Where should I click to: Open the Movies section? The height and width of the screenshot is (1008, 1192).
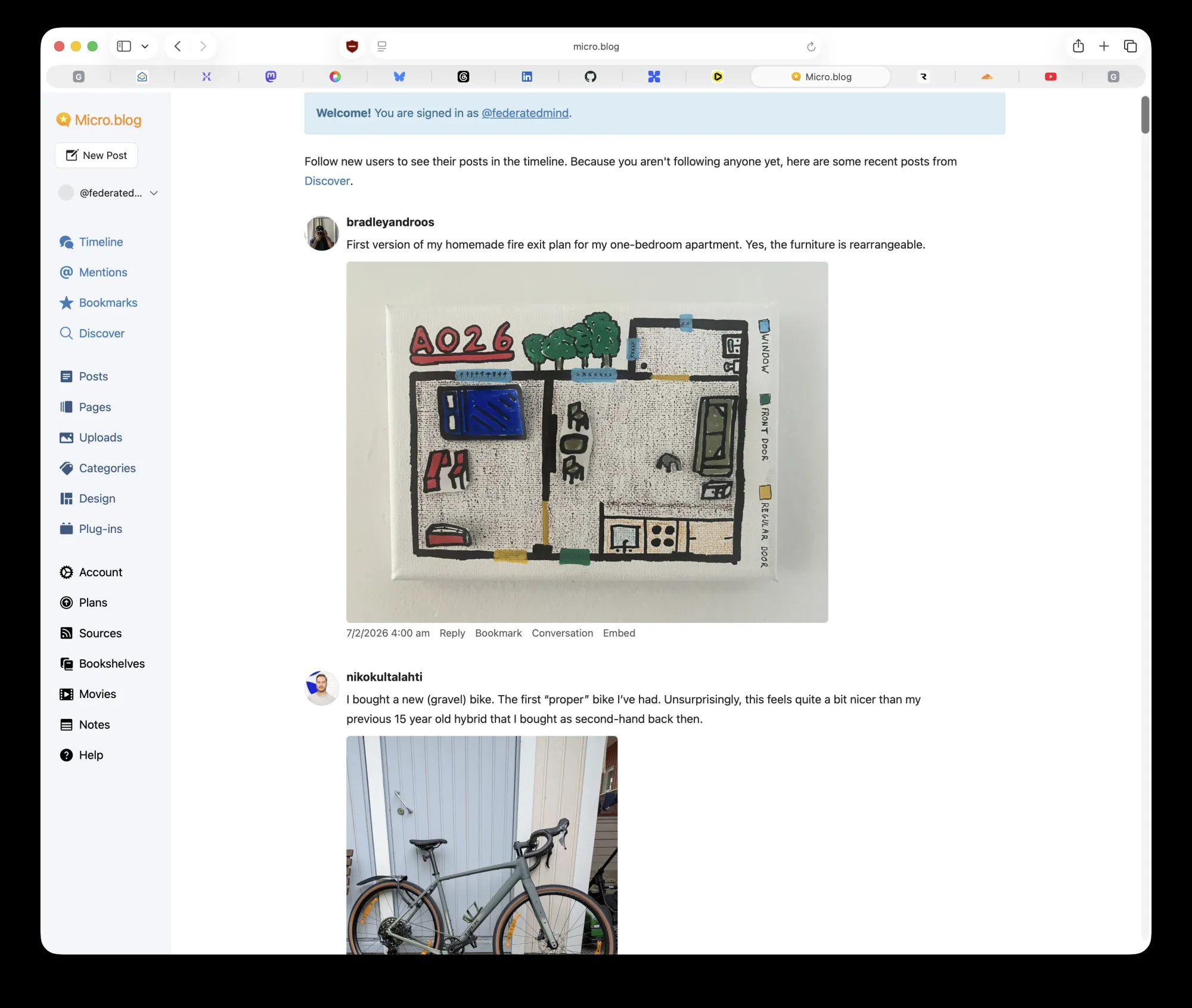coord(88,694)
